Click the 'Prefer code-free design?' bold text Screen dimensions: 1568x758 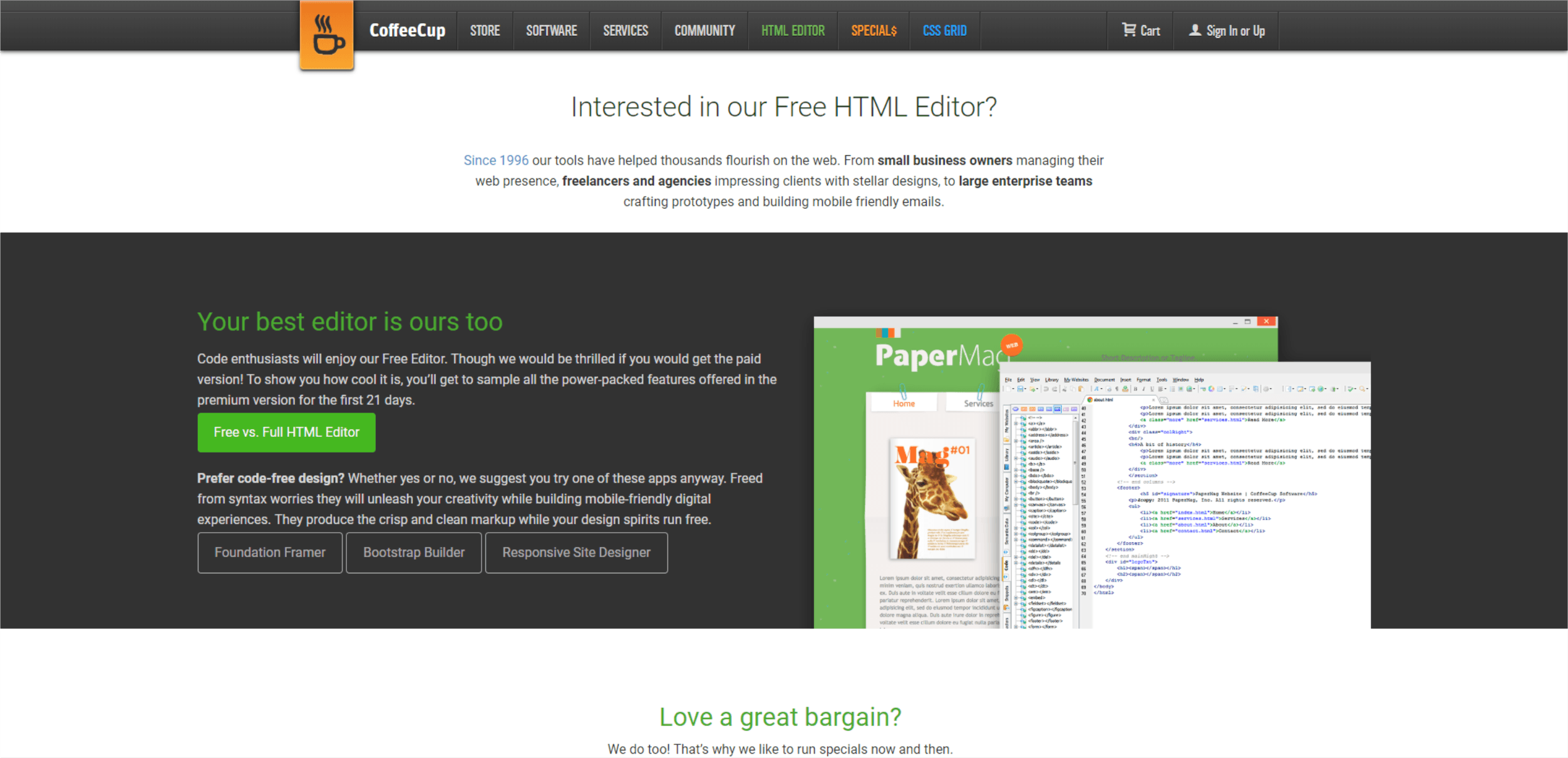click(x=271, y=478)
